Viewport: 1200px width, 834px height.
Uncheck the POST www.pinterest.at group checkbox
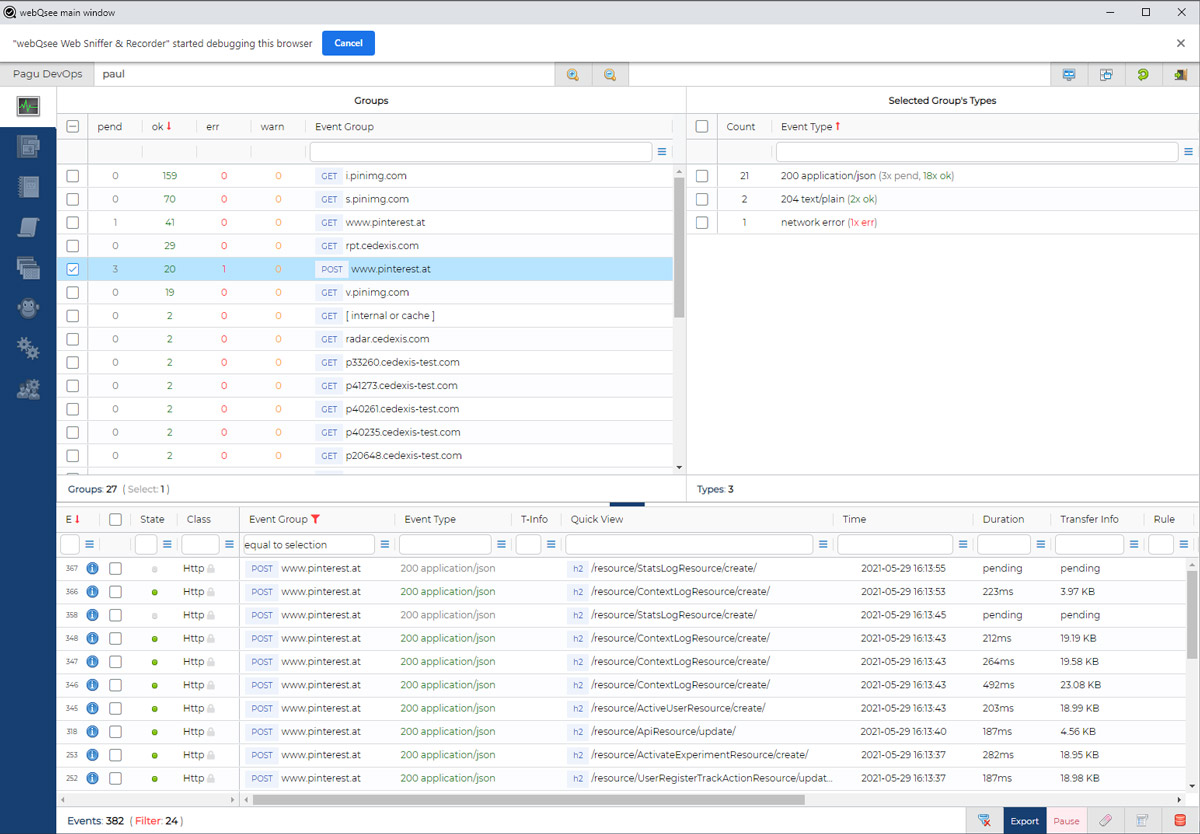coord(72,269)
